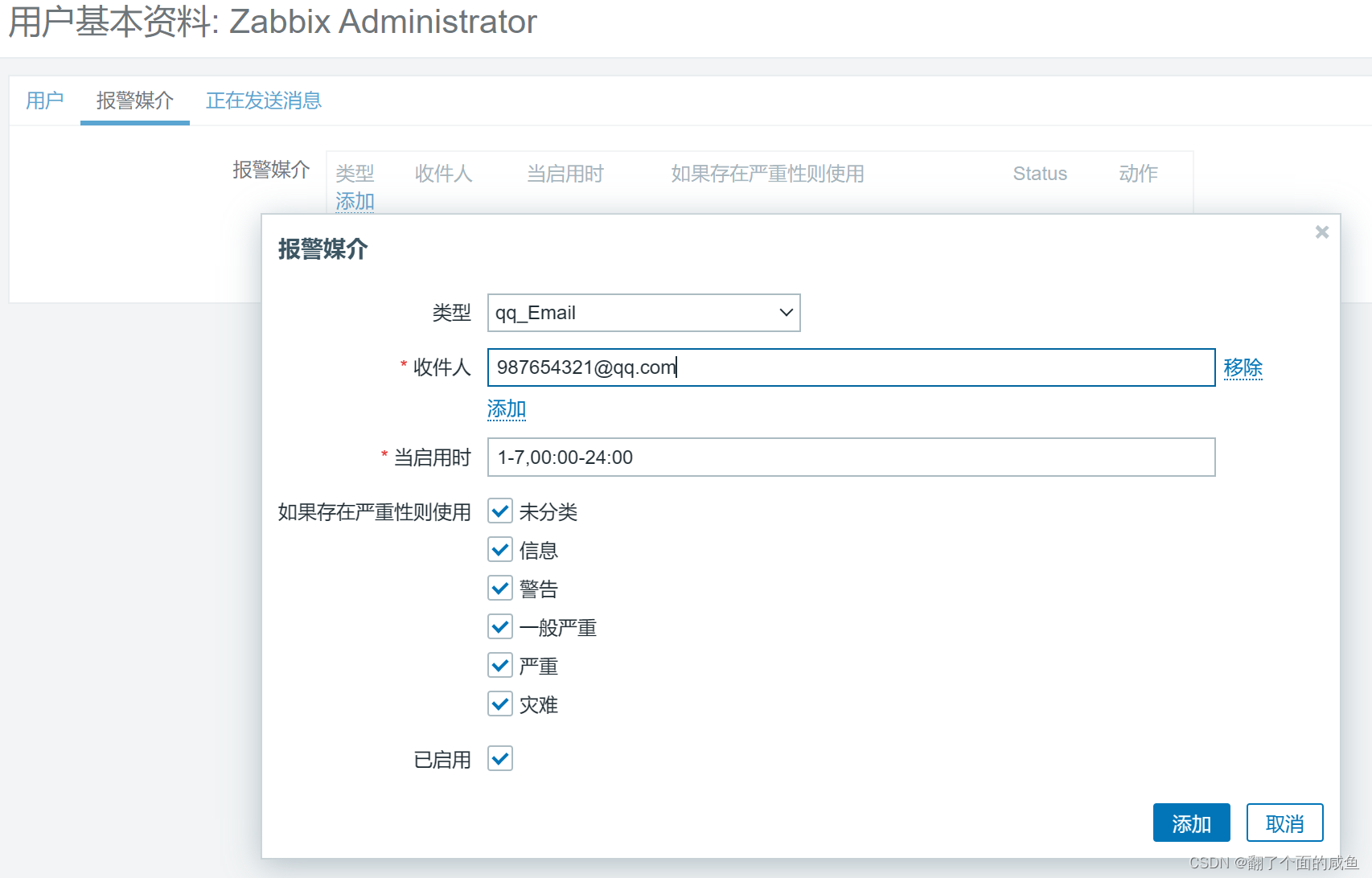Click 添加 link in media table
This screenshot has width=1372, height=878.
pyautogui.click(x=355, y=201)
